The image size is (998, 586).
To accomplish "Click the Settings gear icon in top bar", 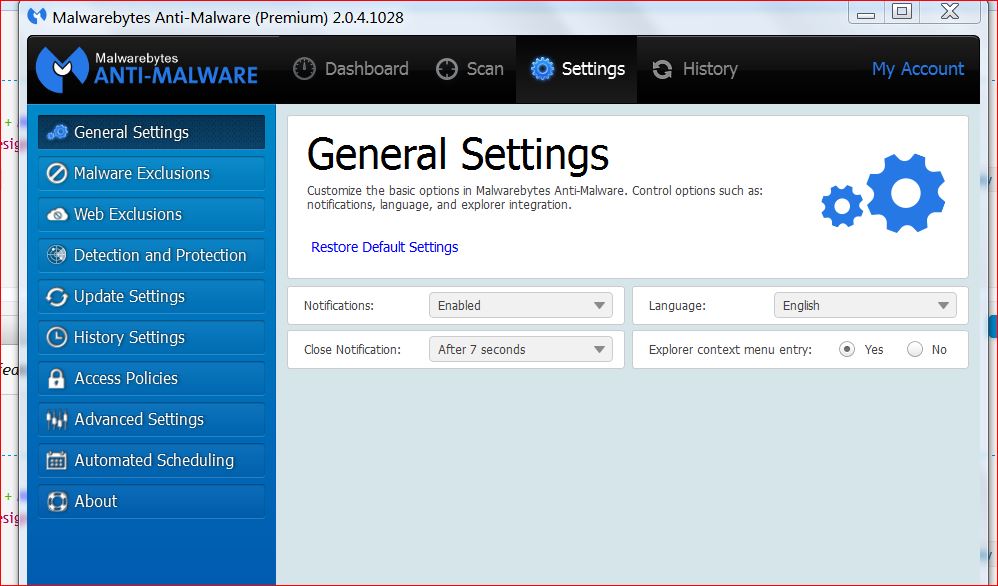I will coord(542,69).
